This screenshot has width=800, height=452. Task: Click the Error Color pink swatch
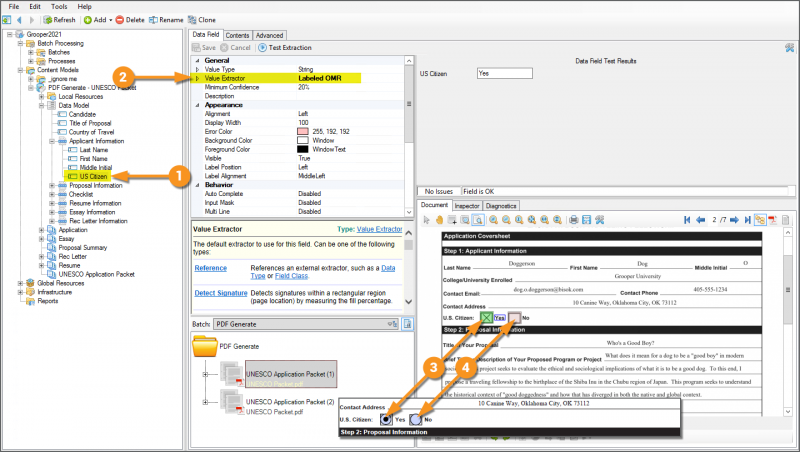(x=303, y=132)
